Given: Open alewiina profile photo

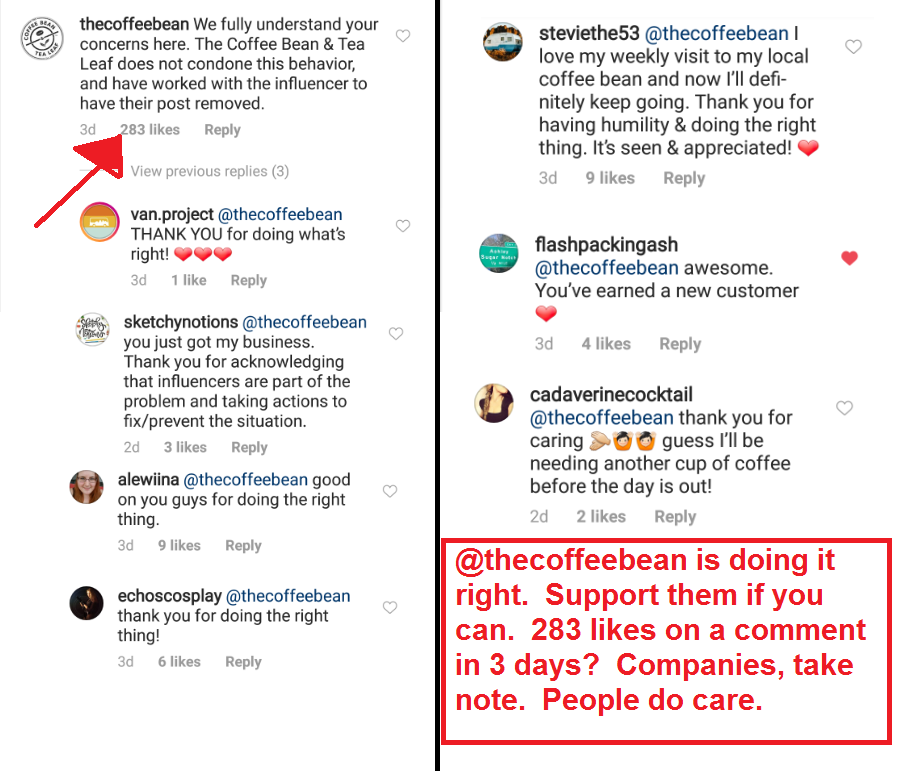Looking at the screenshot, I should pos(87,488).
